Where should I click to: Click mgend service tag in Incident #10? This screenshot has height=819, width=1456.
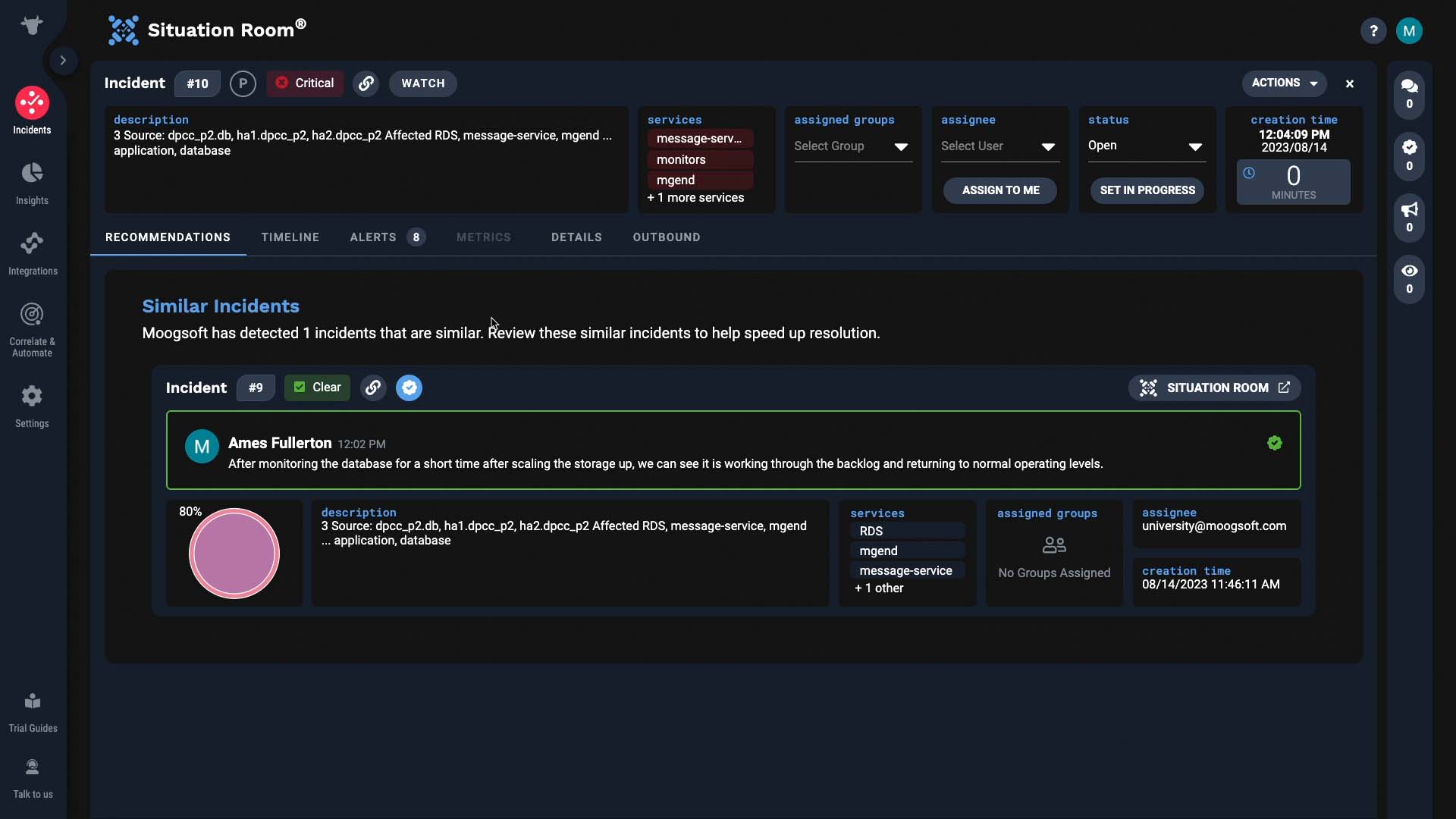pyautogui.click(x=699, y=180)
